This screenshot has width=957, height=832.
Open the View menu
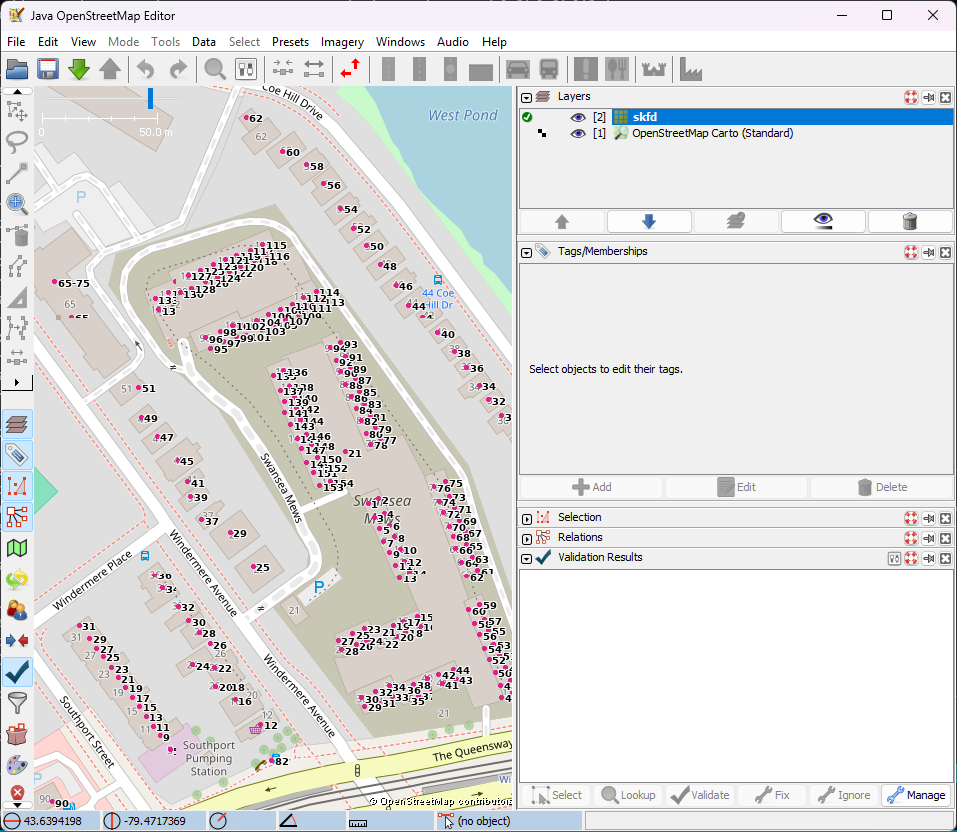(x=83, y=42)
